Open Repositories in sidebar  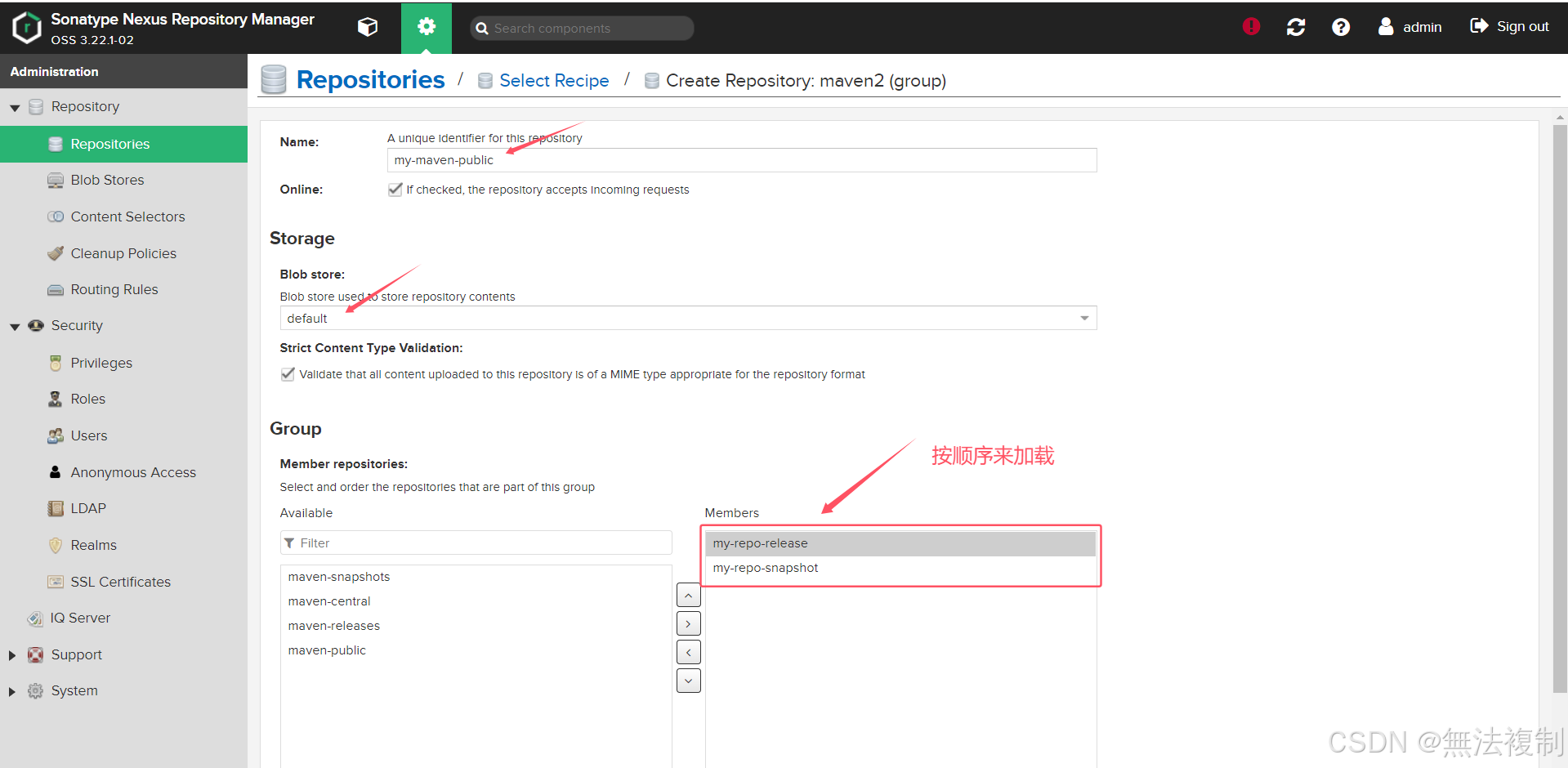click(123, 144)
